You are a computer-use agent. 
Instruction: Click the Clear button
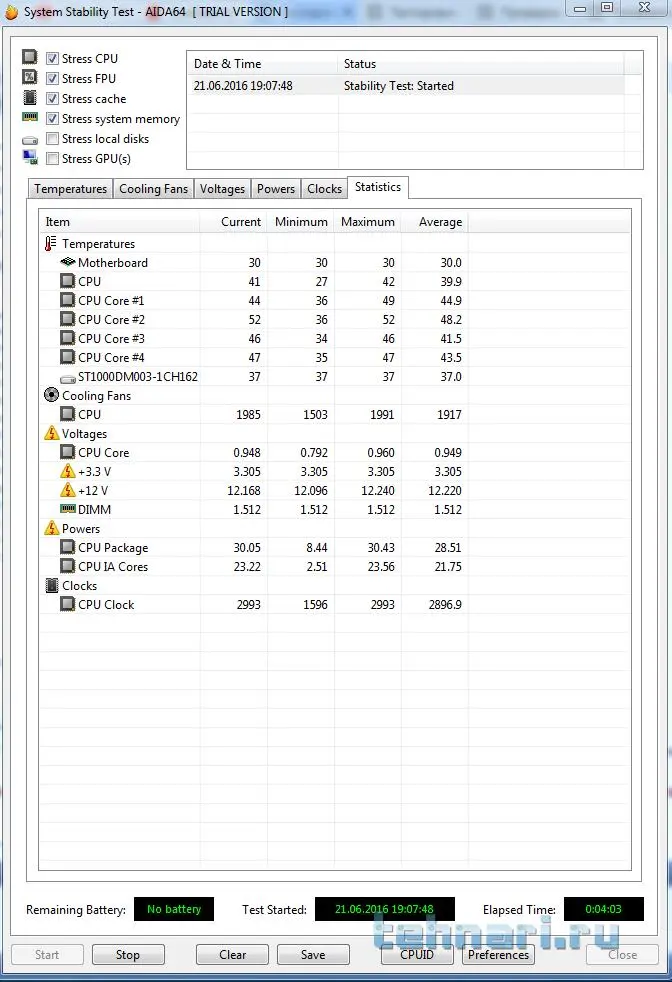(232, 954)
